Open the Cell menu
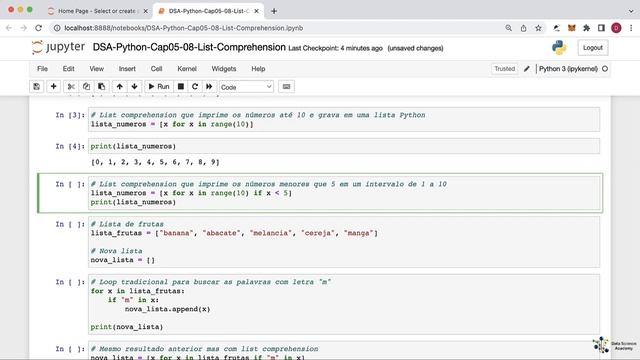The width and height of the screenshot is (640, 360). point(156,69)
